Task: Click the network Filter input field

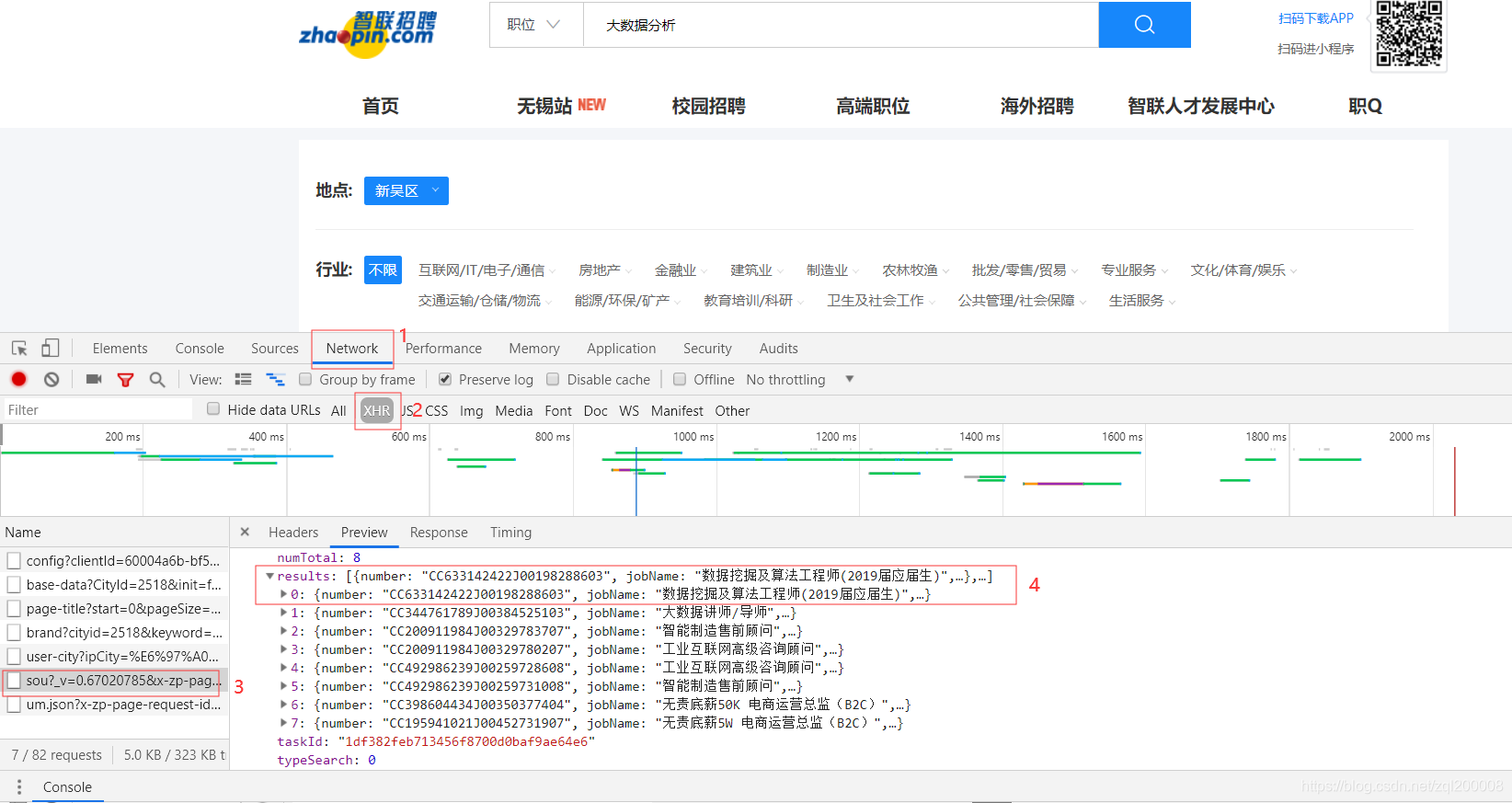Action: pos(97,409)
